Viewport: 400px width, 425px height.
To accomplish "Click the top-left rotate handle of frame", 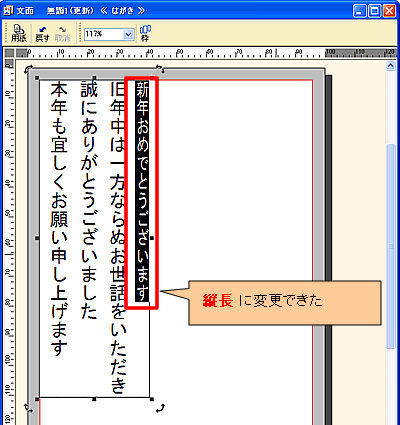I will pos(28,69).
